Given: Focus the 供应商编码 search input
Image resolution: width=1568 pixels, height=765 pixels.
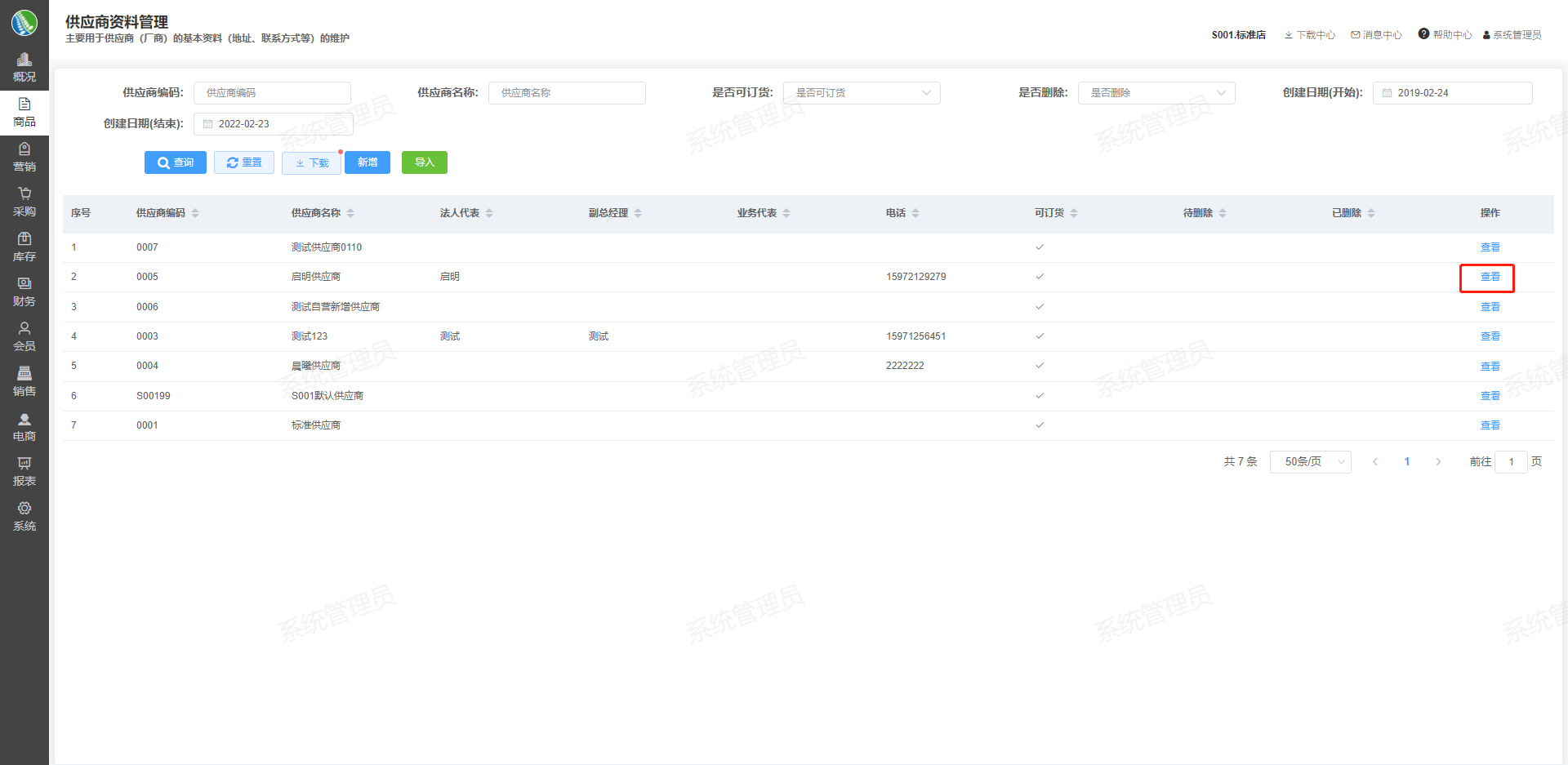Looking at the screenshot, I should point(272,93).
